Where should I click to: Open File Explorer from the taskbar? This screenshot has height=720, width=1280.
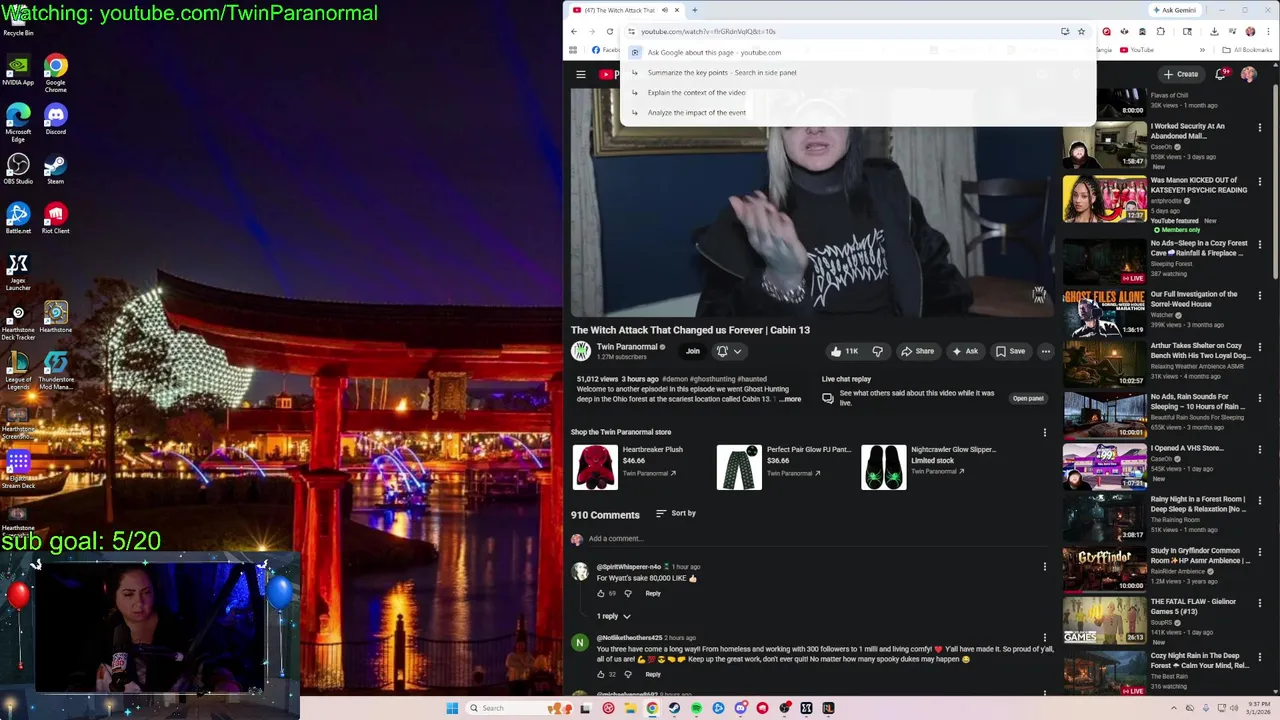point(630,708)
